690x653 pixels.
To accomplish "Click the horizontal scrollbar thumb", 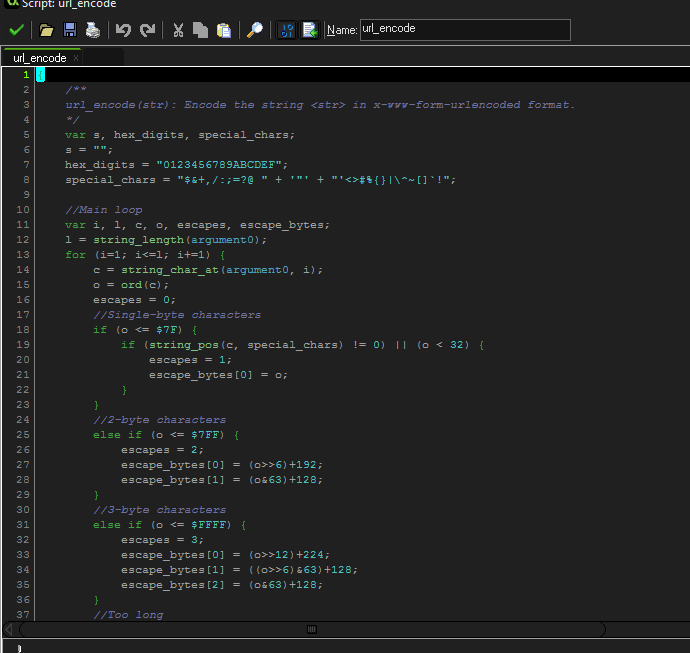I will coord(312,629).
